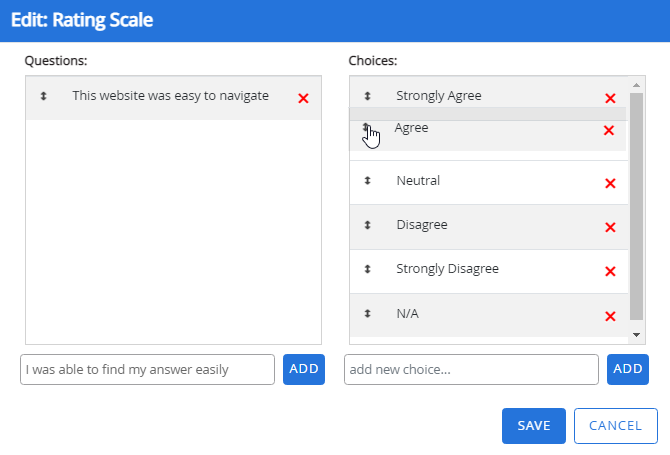This screenshot has width=670, height=455.
Task: Delete the Agree choice
Action: click(x=608, y=131)
